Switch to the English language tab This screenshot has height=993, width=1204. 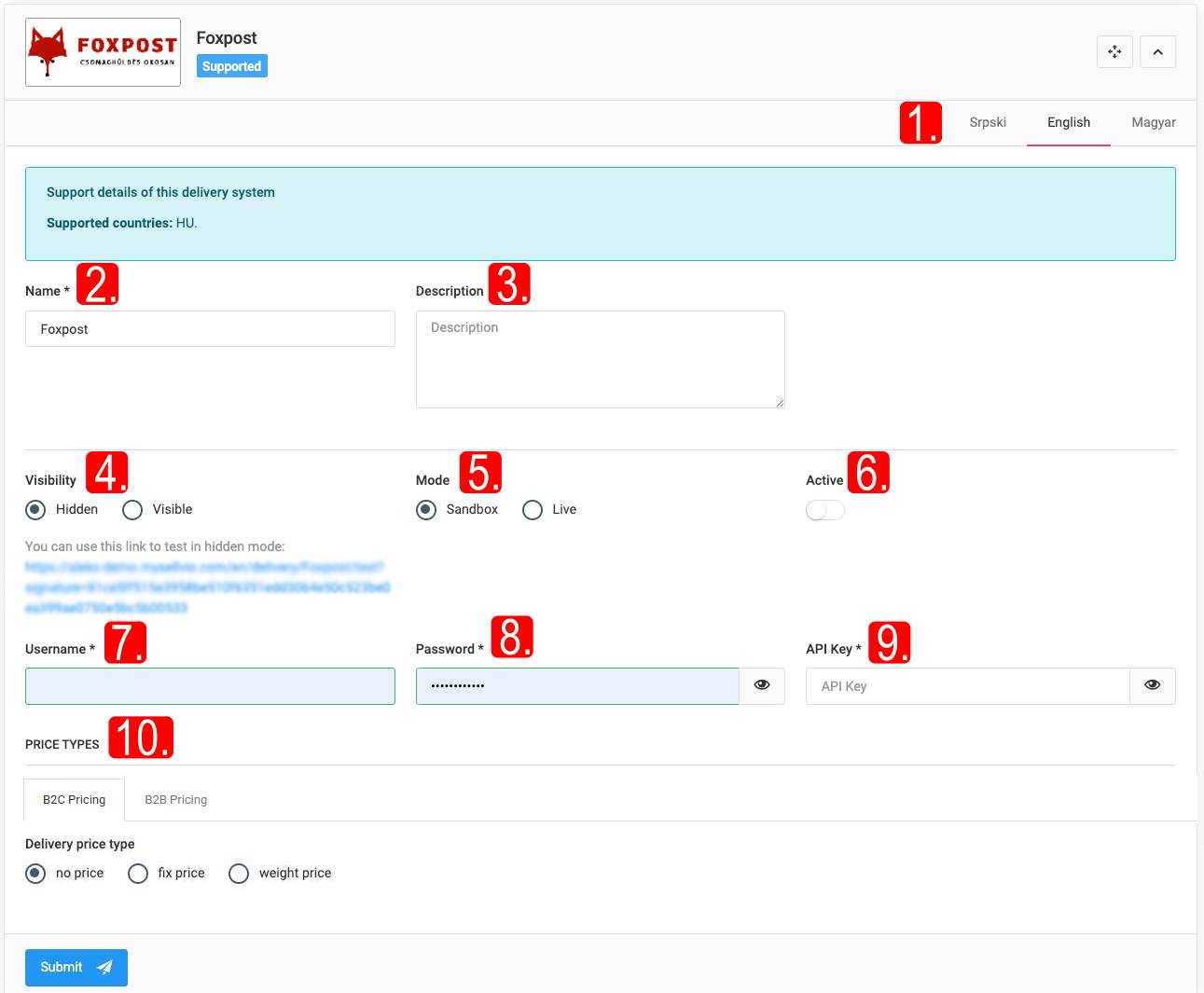(x=1069, y=122)
